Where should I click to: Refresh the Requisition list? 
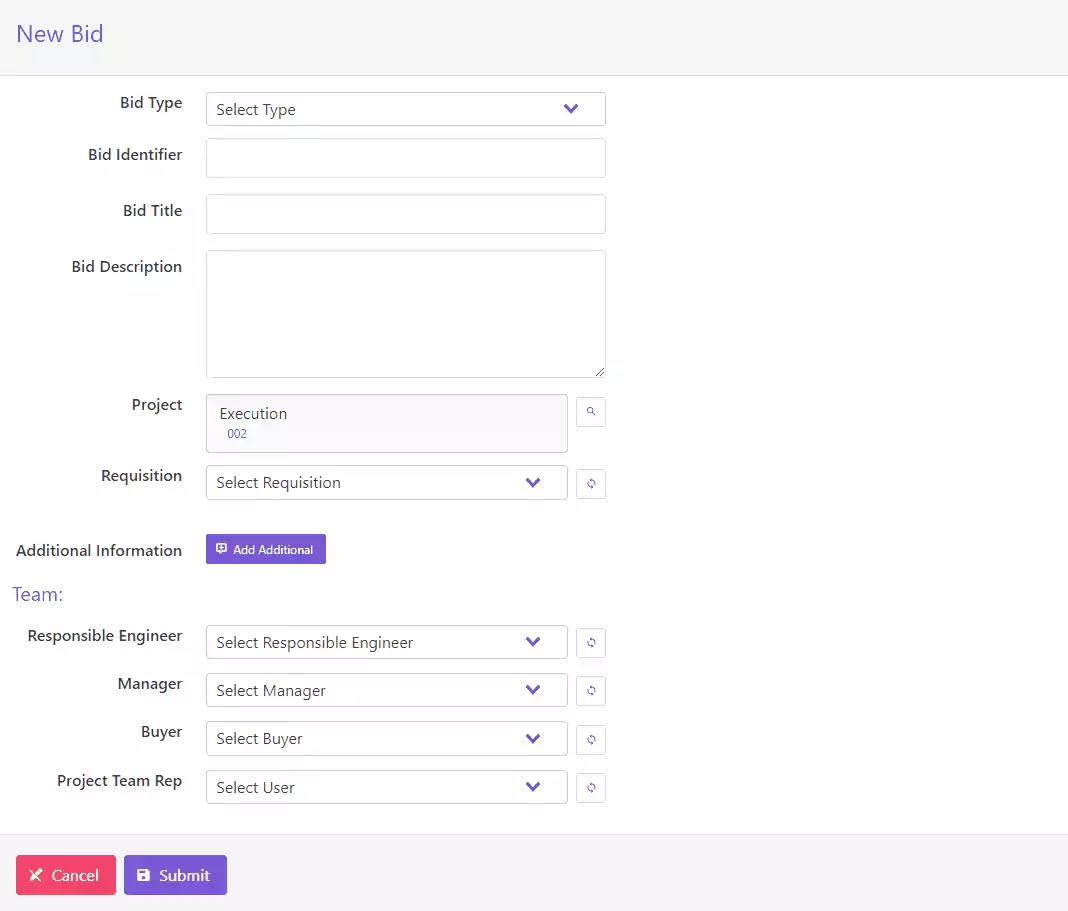(x=591, y=484)
